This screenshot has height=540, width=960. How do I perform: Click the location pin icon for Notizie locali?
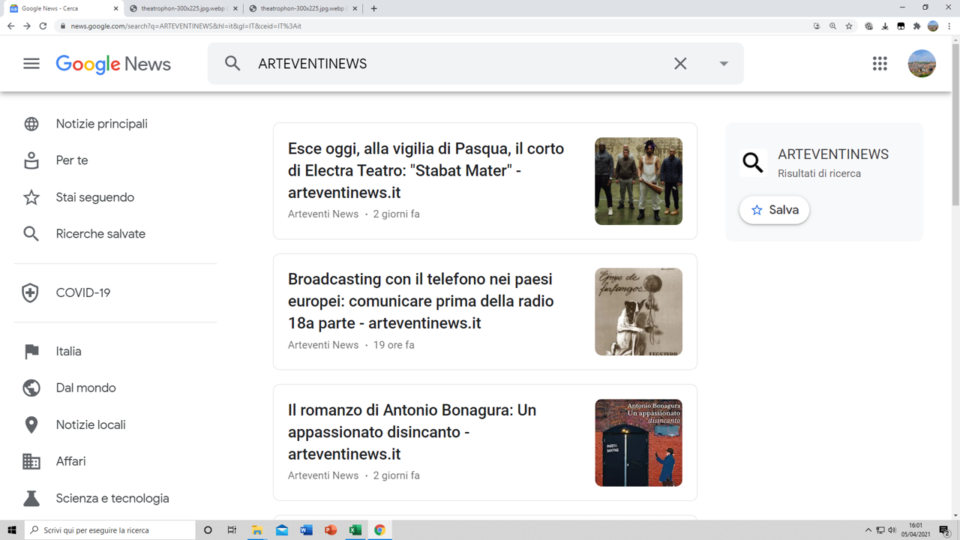31,425
